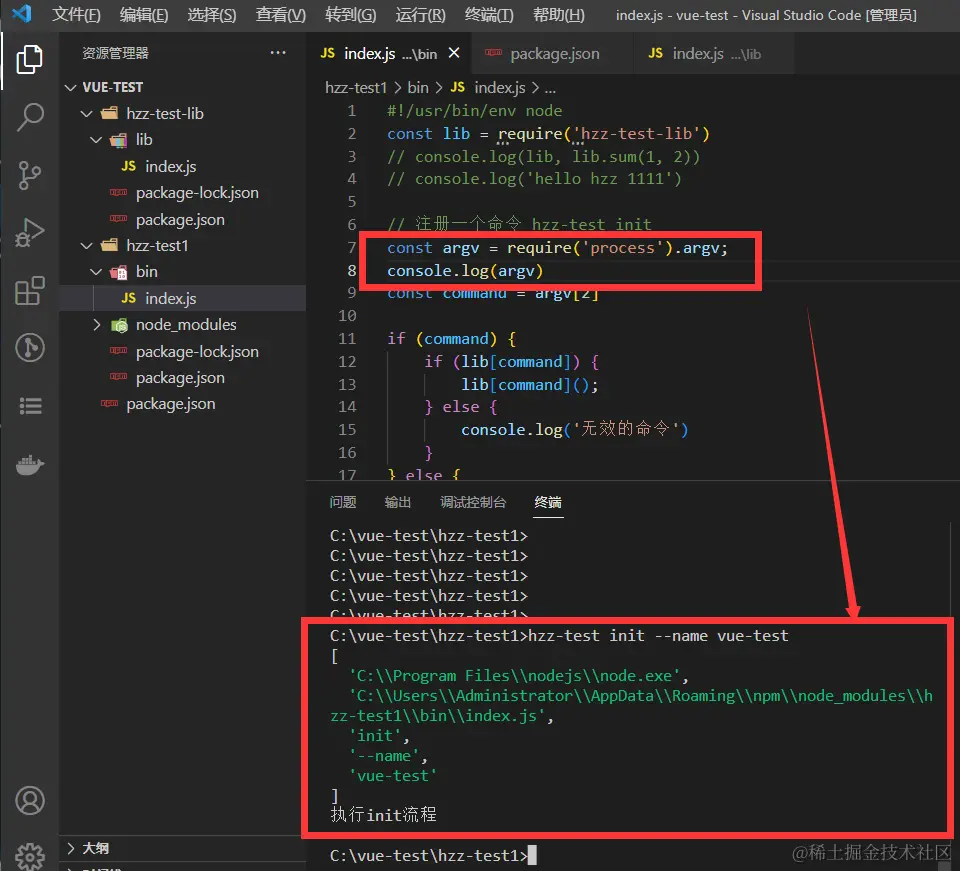Open the 文件(F) menu

pos(76,14)
